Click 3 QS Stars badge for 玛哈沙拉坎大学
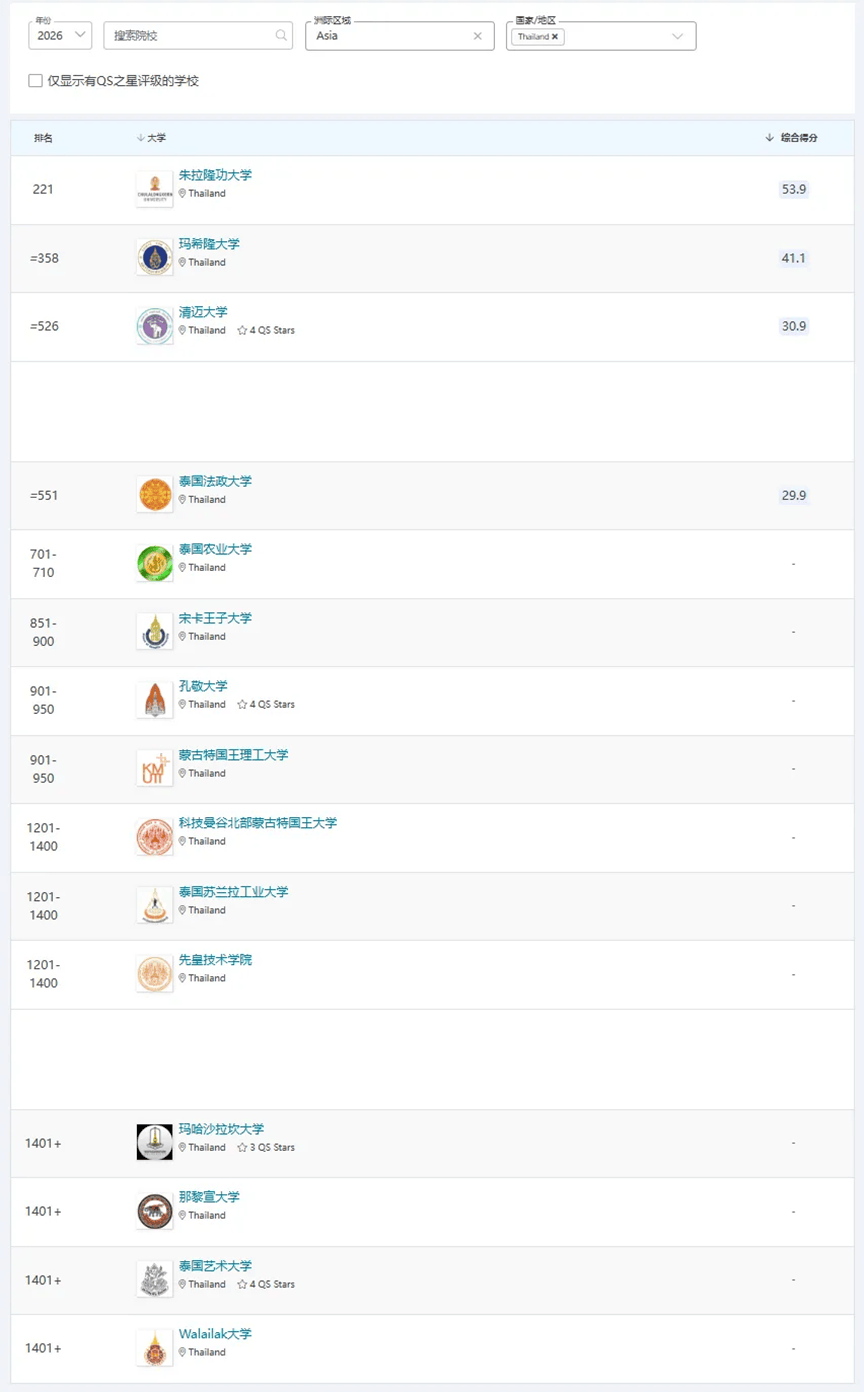Screen dimensions: 864x1392 point(266,1147)
